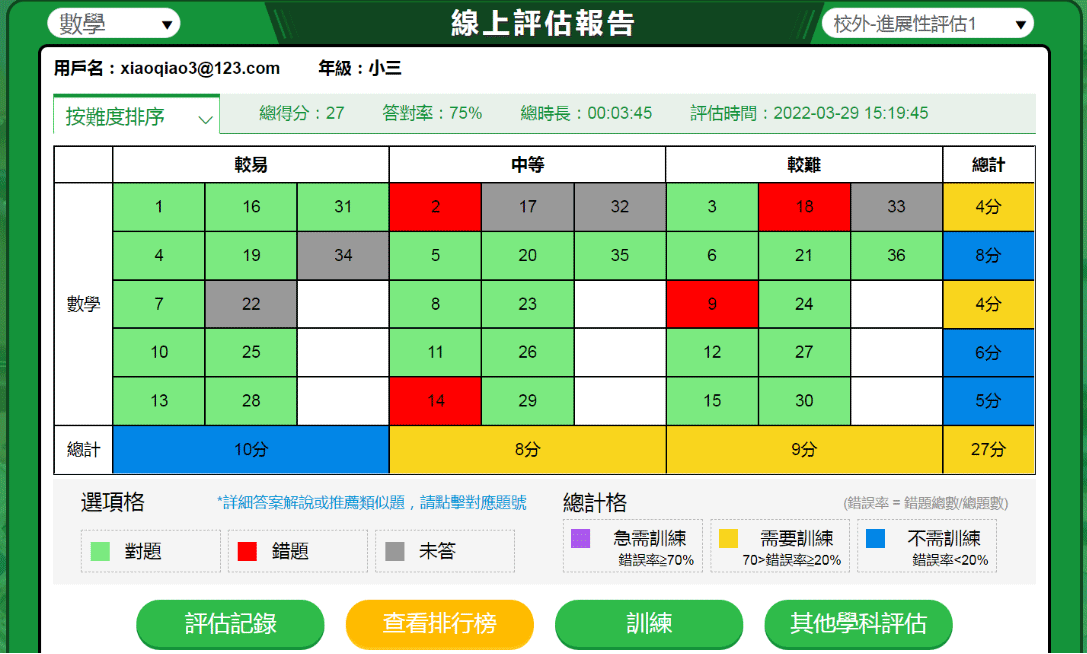
Task: Select correct question number 5
Action: [435, 255]
